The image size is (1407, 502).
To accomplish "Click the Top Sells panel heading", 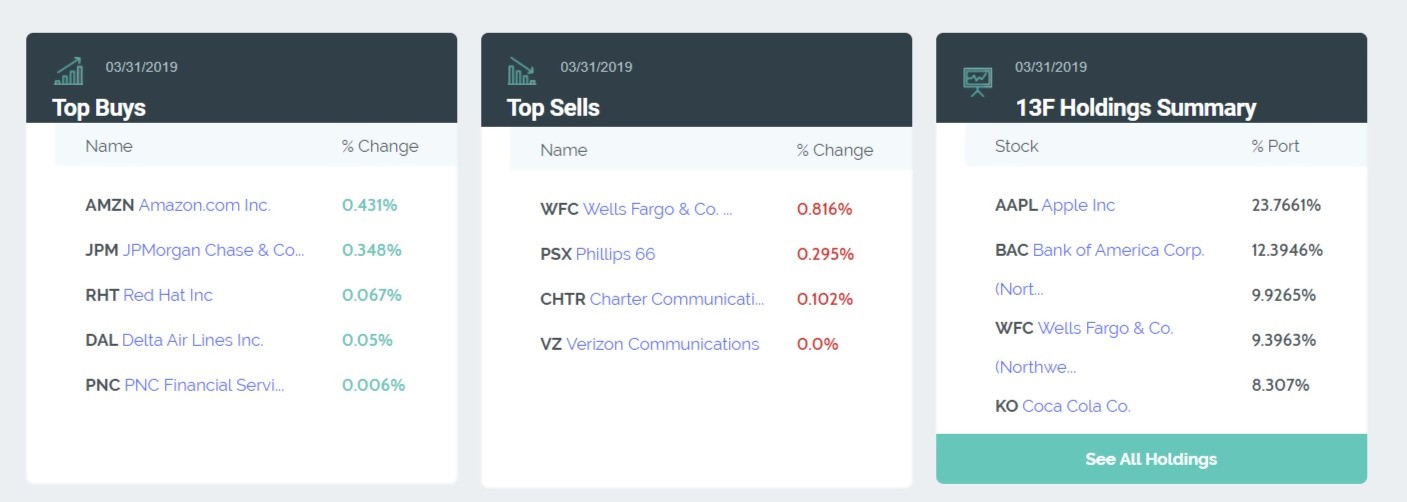I will coord(553,108).
